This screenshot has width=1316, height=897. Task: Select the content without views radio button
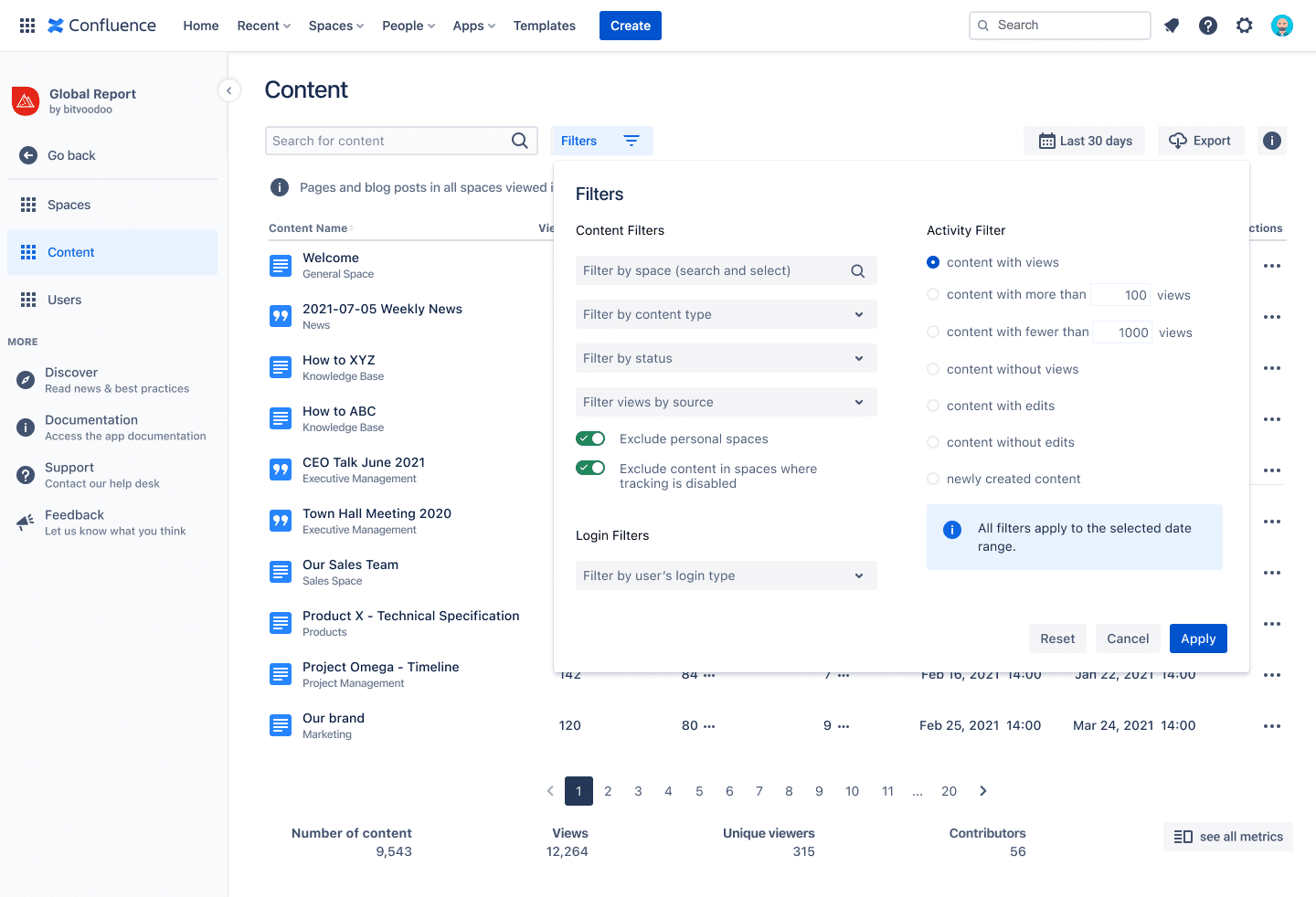(932, 369)
